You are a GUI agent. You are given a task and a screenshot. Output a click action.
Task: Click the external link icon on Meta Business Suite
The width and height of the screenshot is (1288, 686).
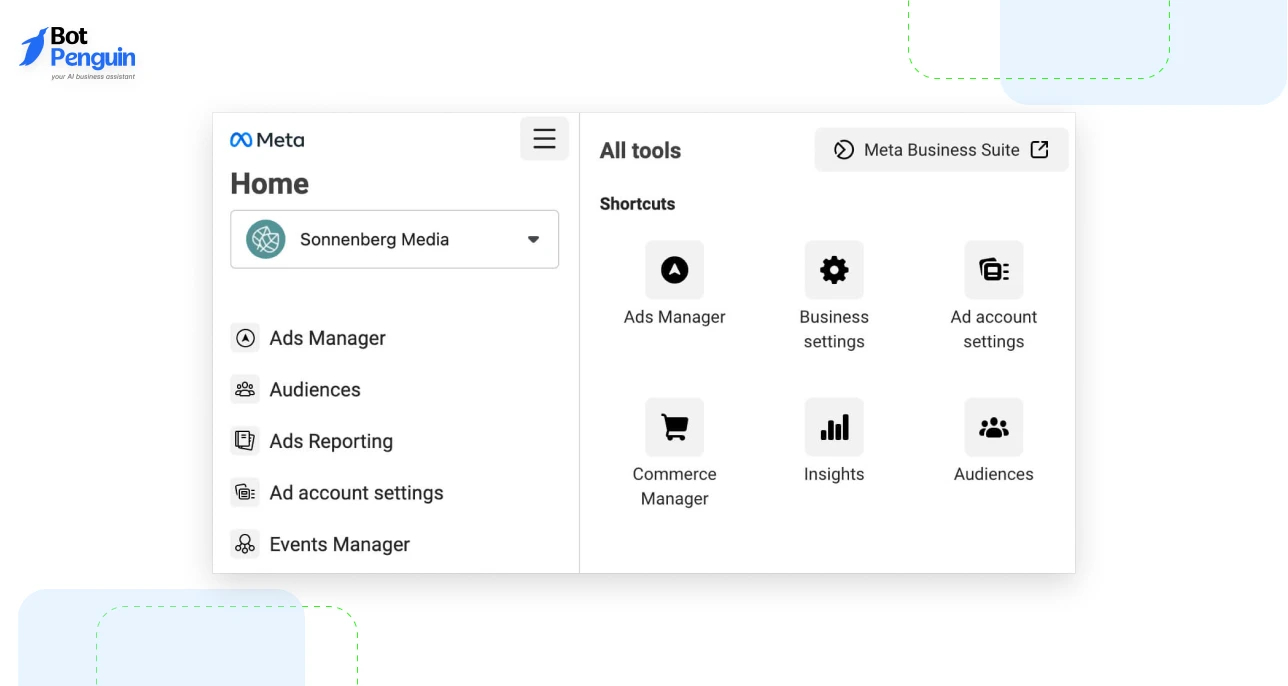tap(1039, 149)
